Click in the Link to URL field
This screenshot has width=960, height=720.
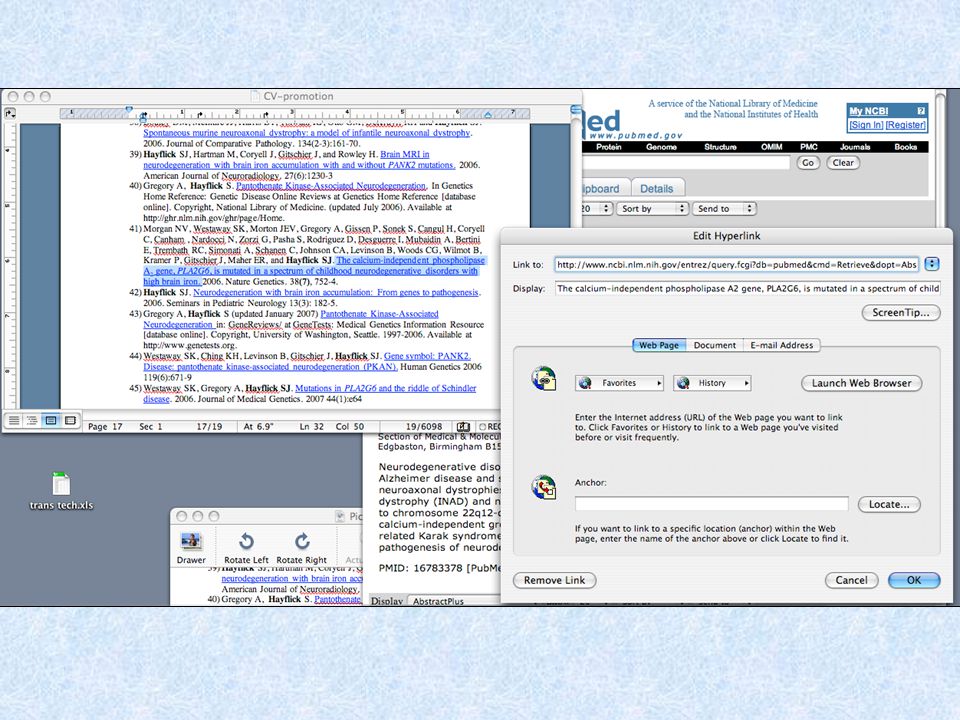[737, 264]
